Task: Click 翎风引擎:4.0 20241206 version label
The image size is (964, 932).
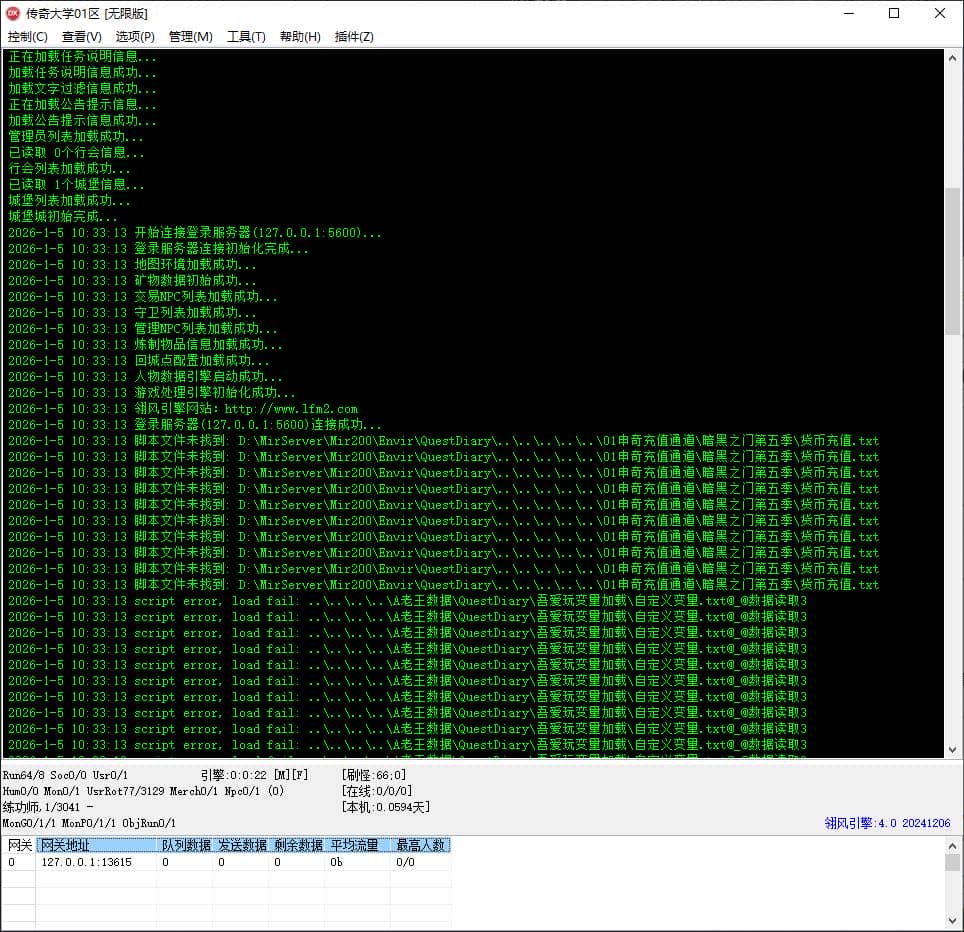Action: 887,823
